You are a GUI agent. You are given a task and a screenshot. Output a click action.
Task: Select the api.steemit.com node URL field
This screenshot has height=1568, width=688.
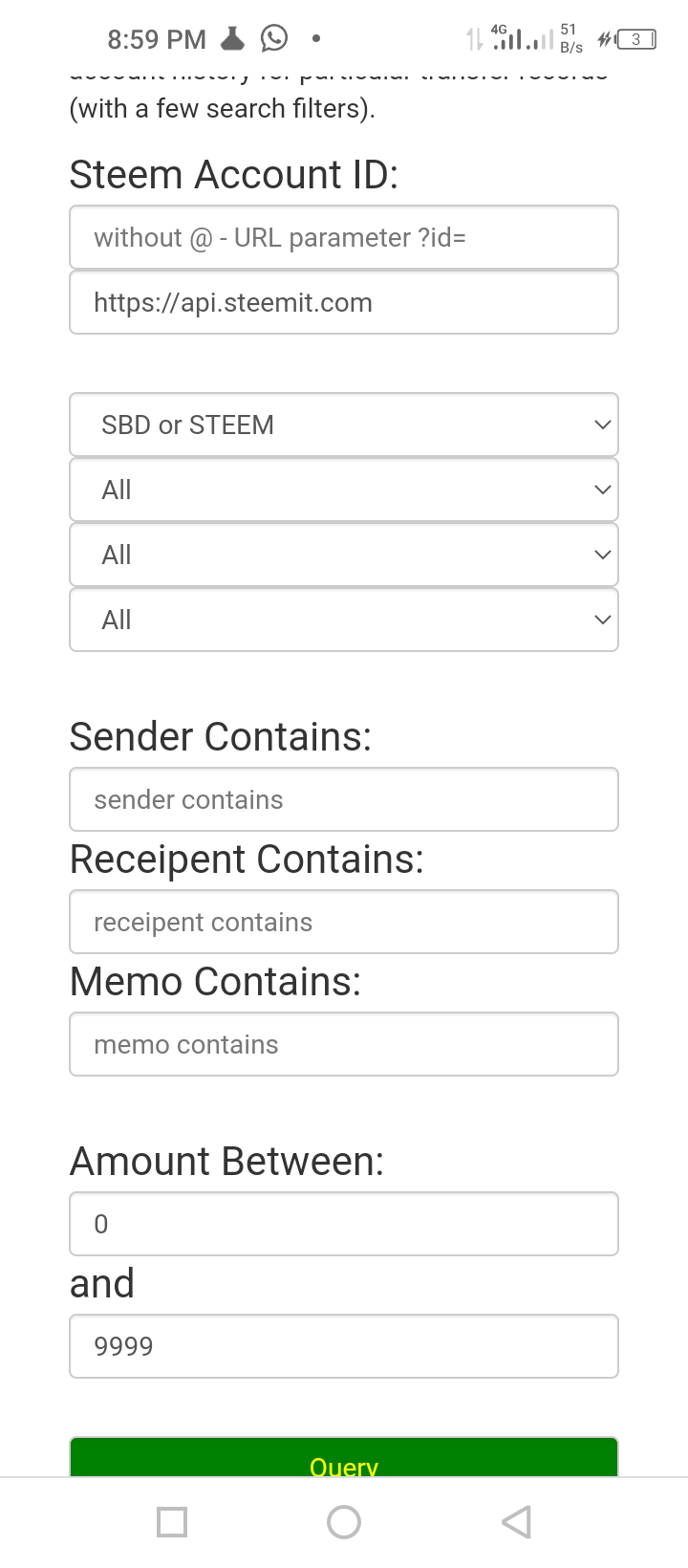tap(344, 302)
